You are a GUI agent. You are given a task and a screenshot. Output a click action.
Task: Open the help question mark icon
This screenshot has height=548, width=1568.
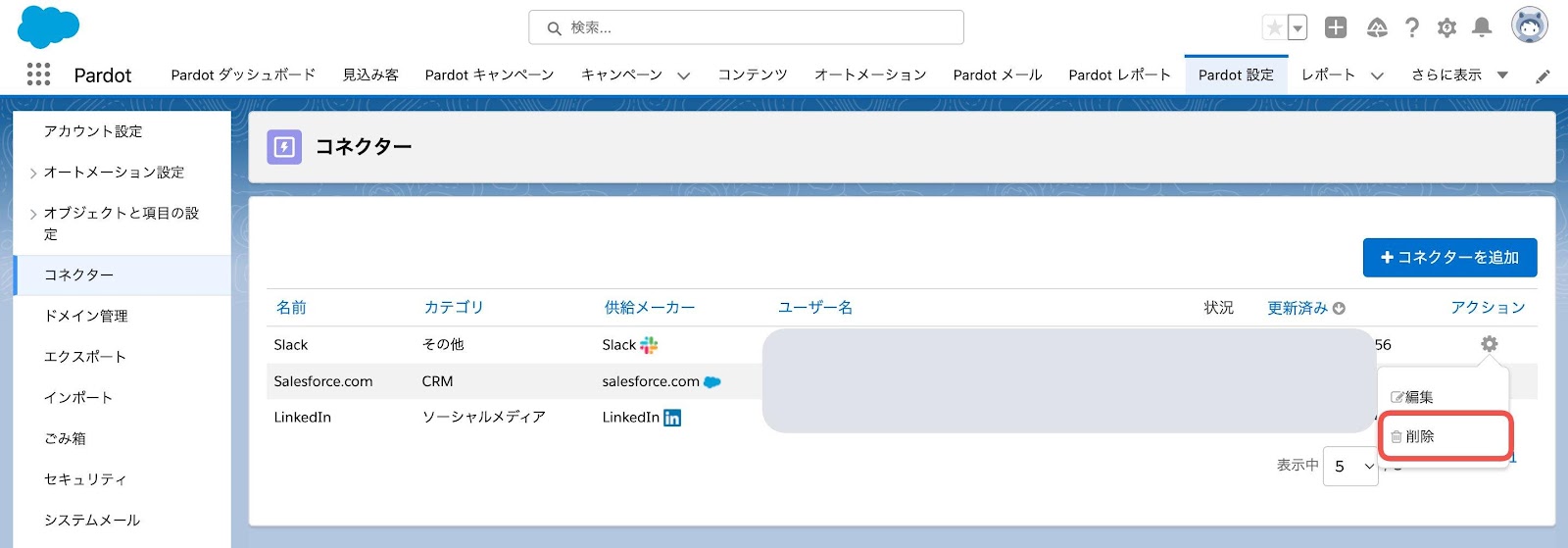[x=1412, y=27]
